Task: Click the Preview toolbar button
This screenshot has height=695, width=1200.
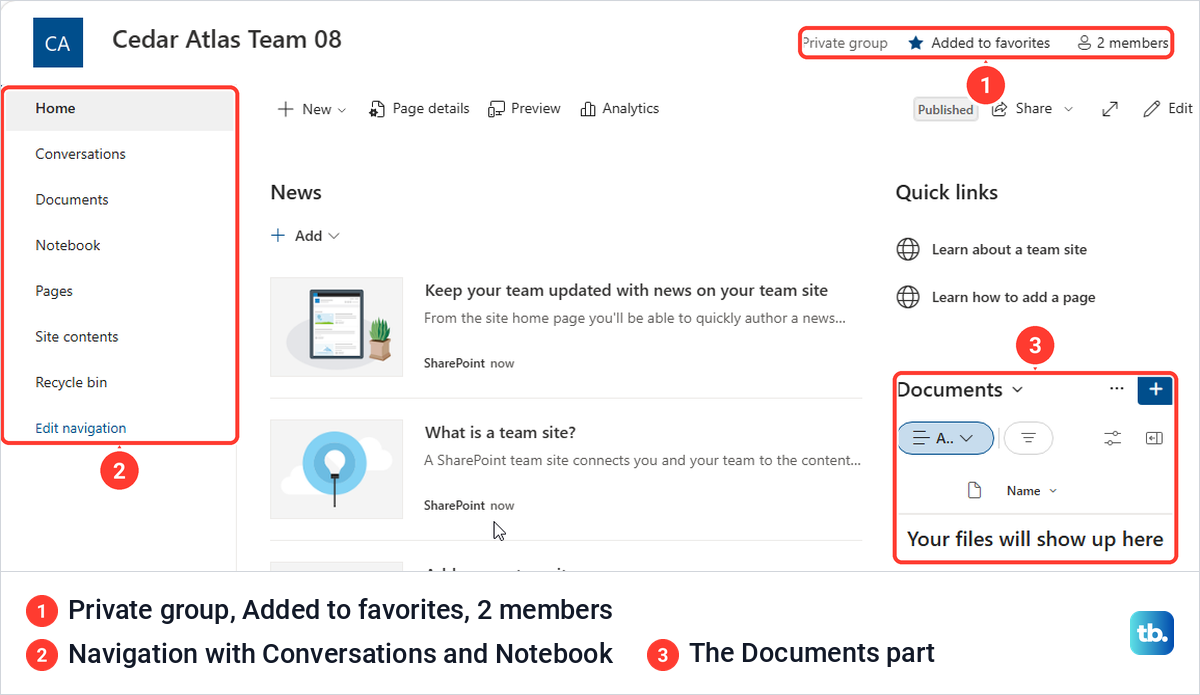Action: (x=524, y=109)
